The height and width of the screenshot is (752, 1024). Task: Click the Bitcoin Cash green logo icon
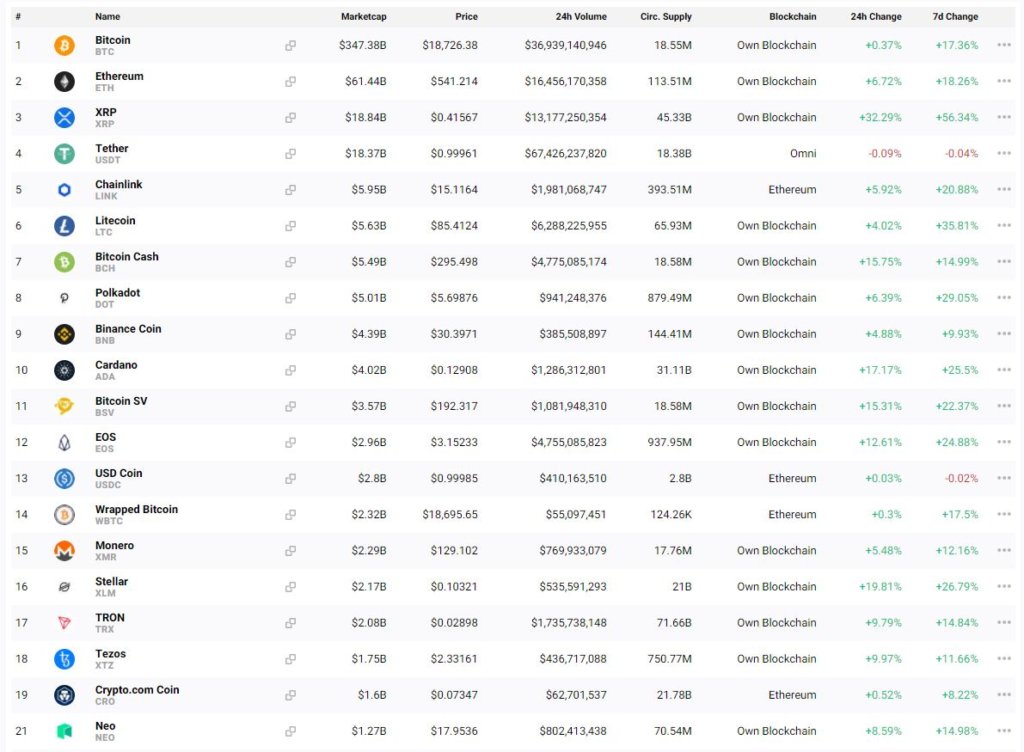(64, 262)
